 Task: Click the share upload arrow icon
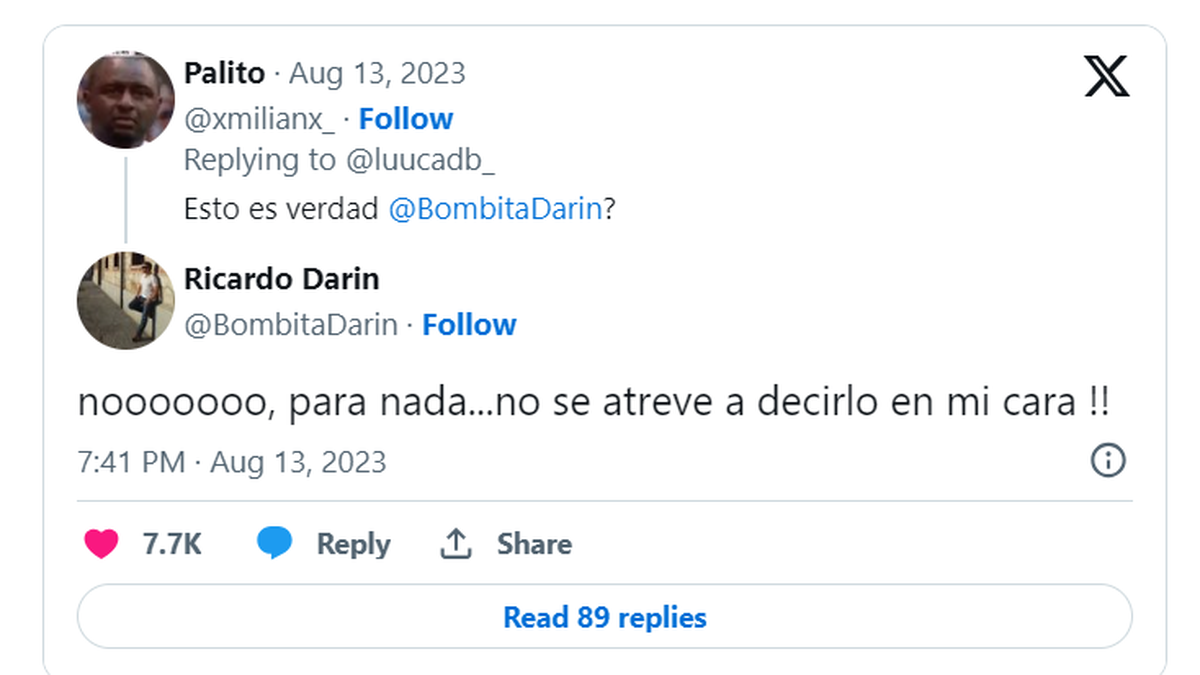click(x=455, y=544)
